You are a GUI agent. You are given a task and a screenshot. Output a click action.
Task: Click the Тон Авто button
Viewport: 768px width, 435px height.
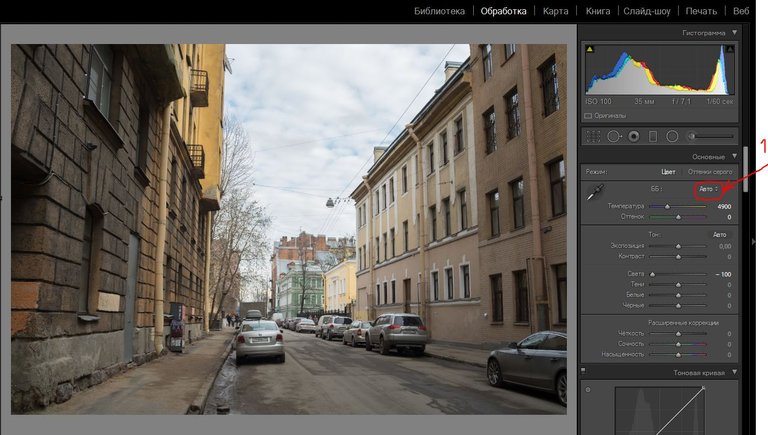(720, 235)
